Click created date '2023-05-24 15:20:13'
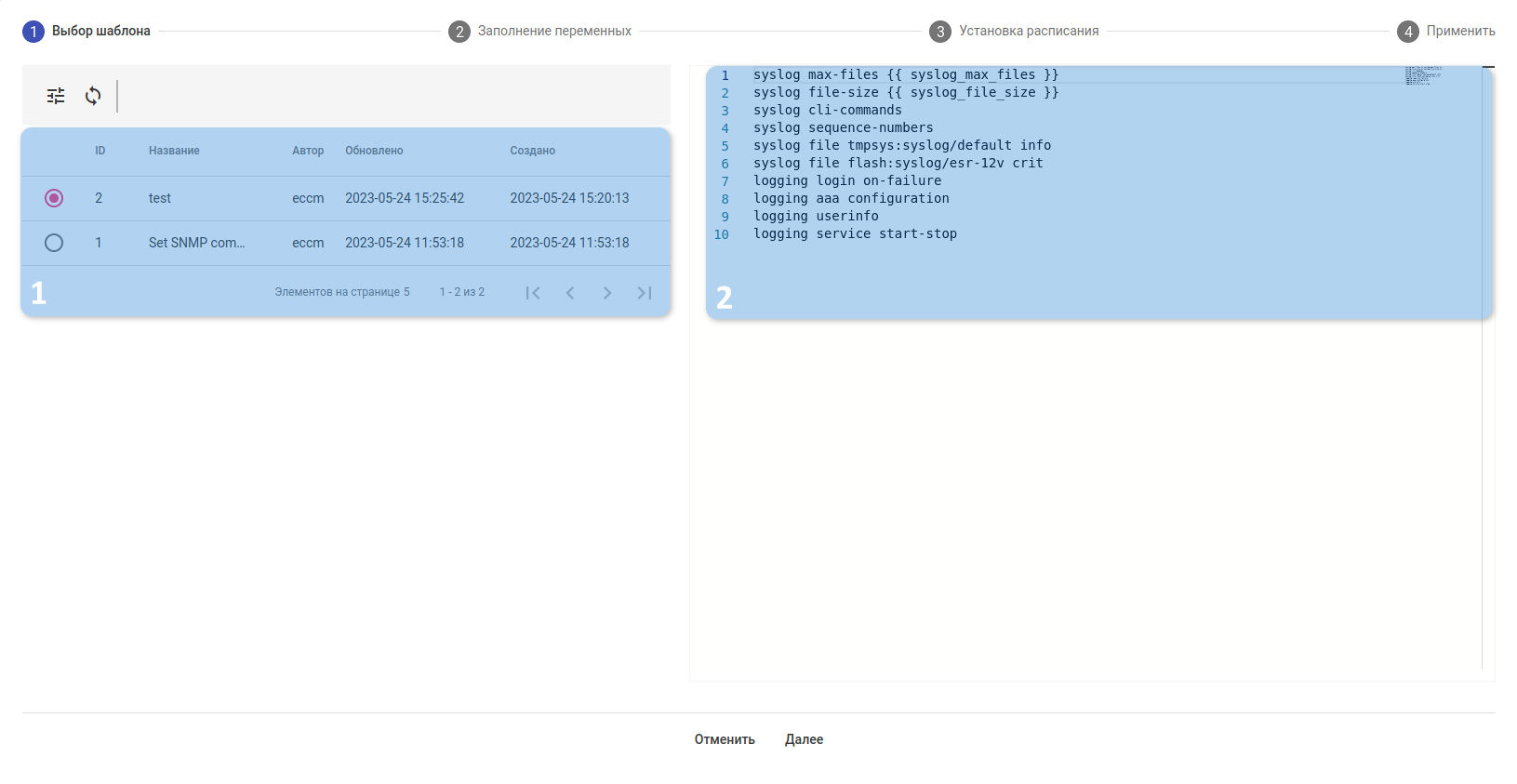1517x784 pixels. pyautogui.click(x=569, y=198)
